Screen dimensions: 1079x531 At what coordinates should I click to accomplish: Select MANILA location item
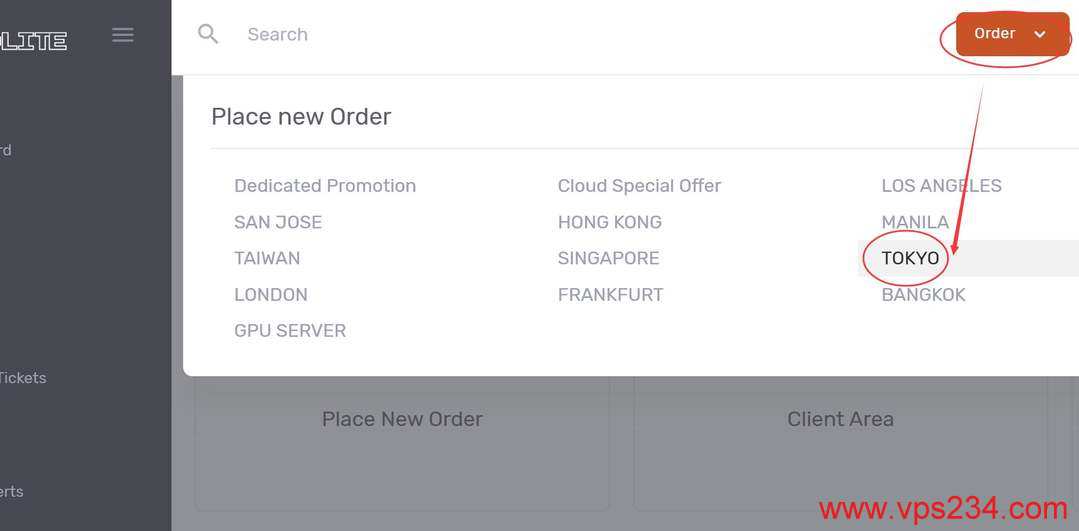[915, 222]
